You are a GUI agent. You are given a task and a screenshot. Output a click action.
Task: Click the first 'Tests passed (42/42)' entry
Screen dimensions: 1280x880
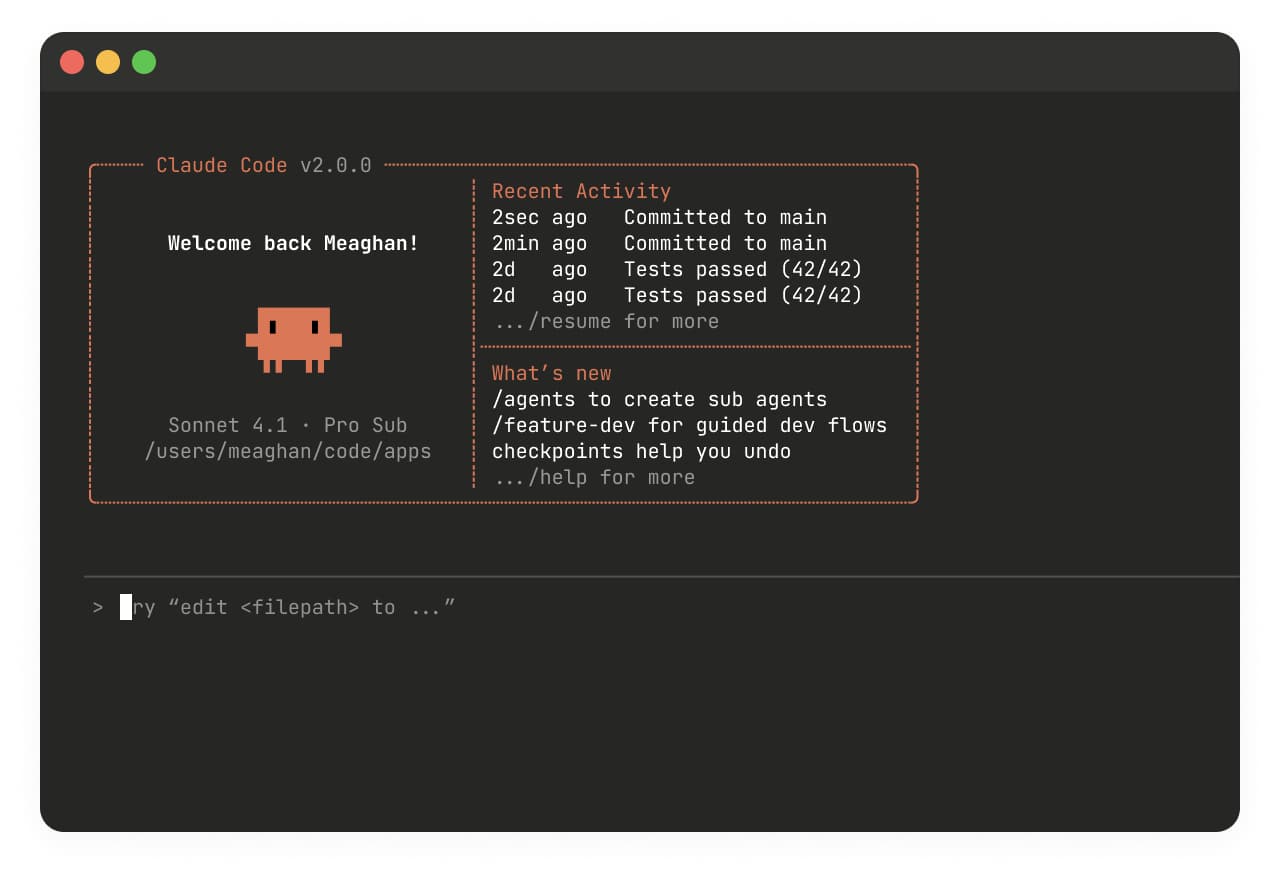click(676, 269)
